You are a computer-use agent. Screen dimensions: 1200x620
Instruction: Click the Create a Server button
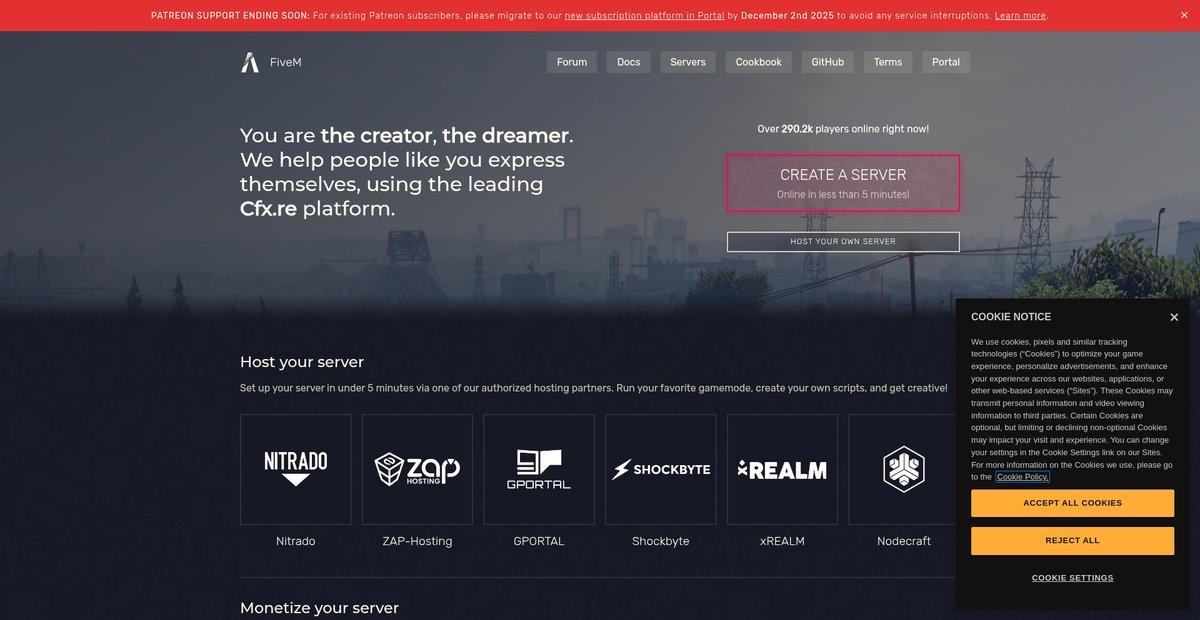click(x=843, y=183)
